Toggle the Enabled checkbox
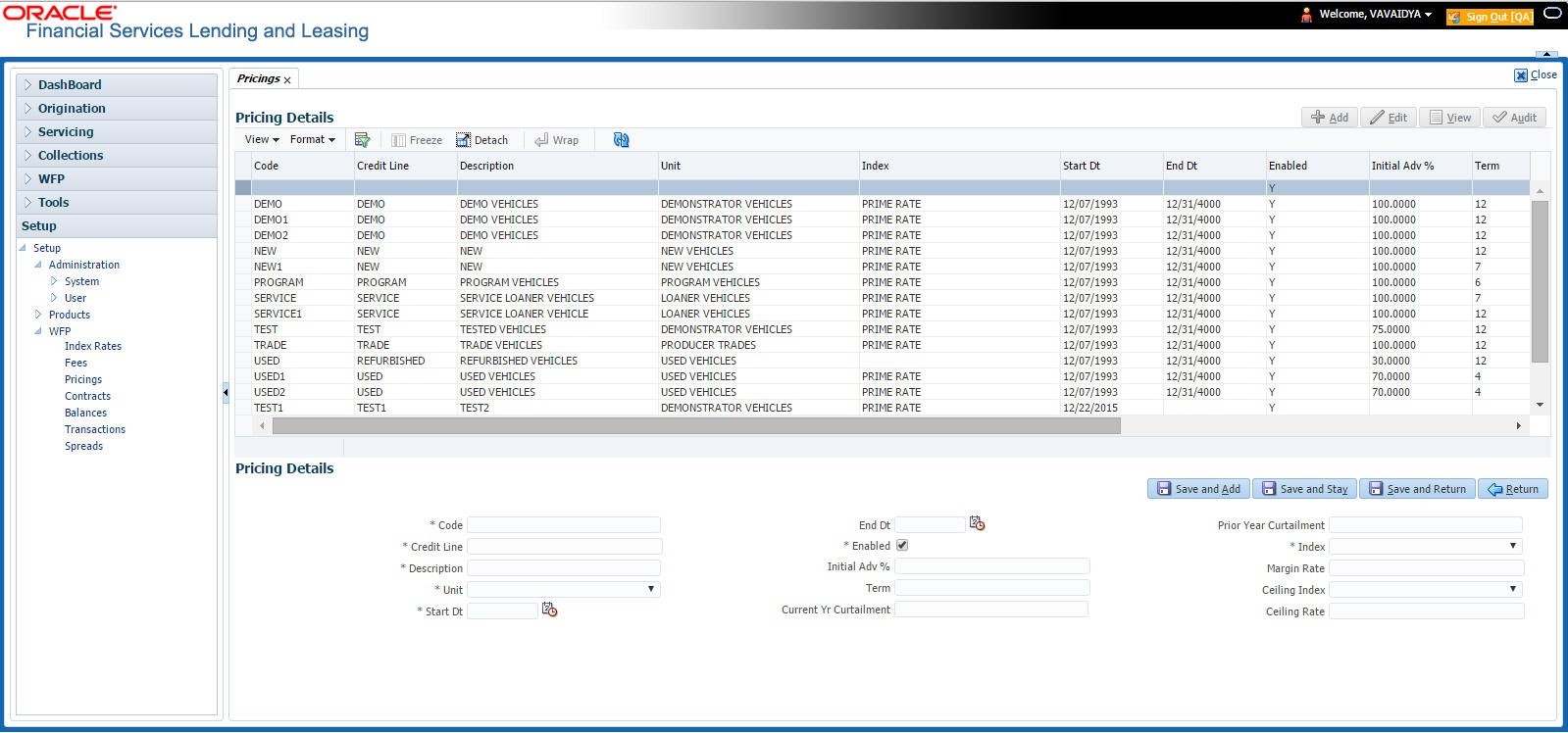This screenshot has width=1568, height=733. click(x=902, y=545)
